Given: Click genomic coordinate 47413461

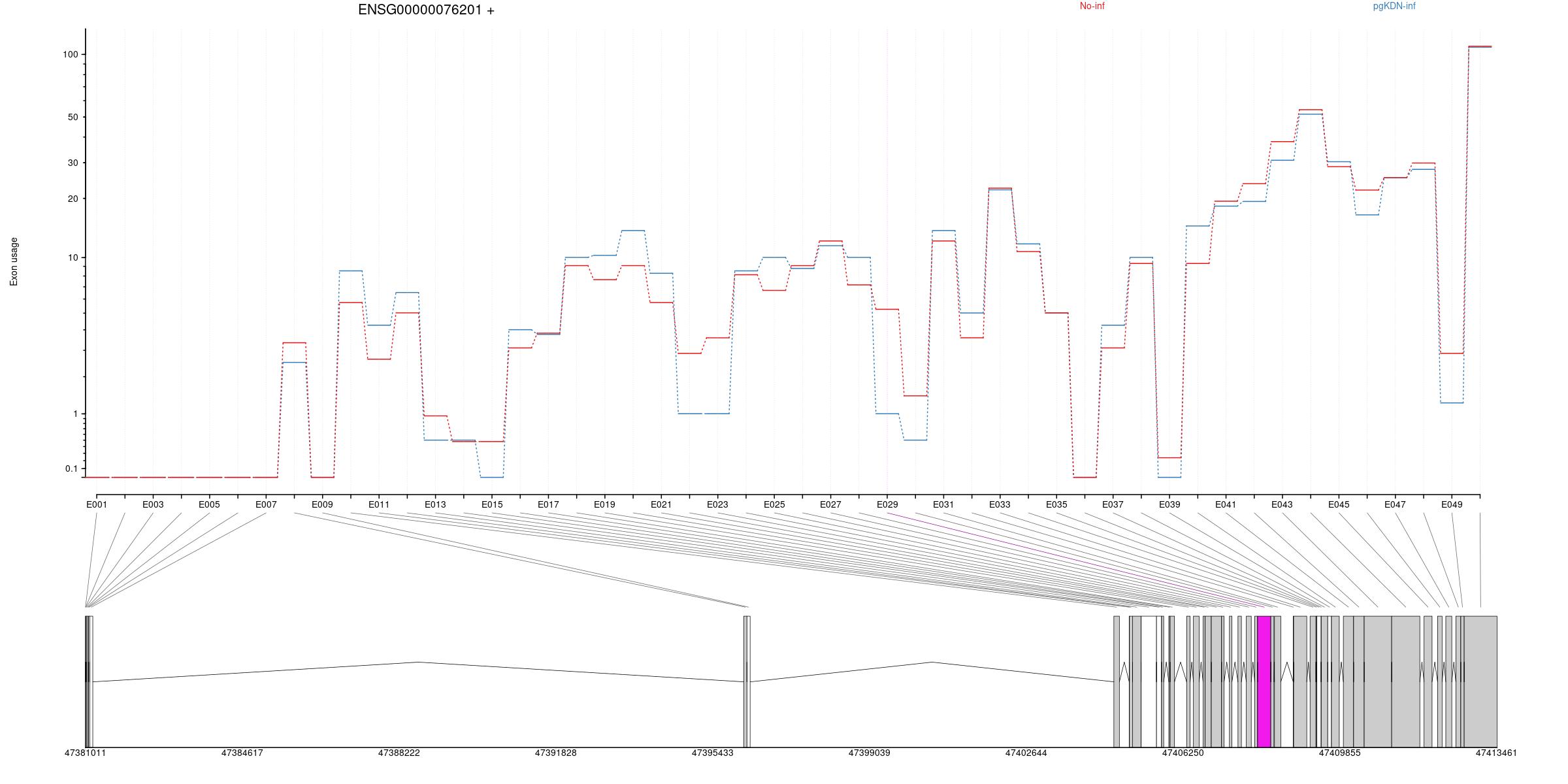Looking at the screenshot, I should 1496,753.
